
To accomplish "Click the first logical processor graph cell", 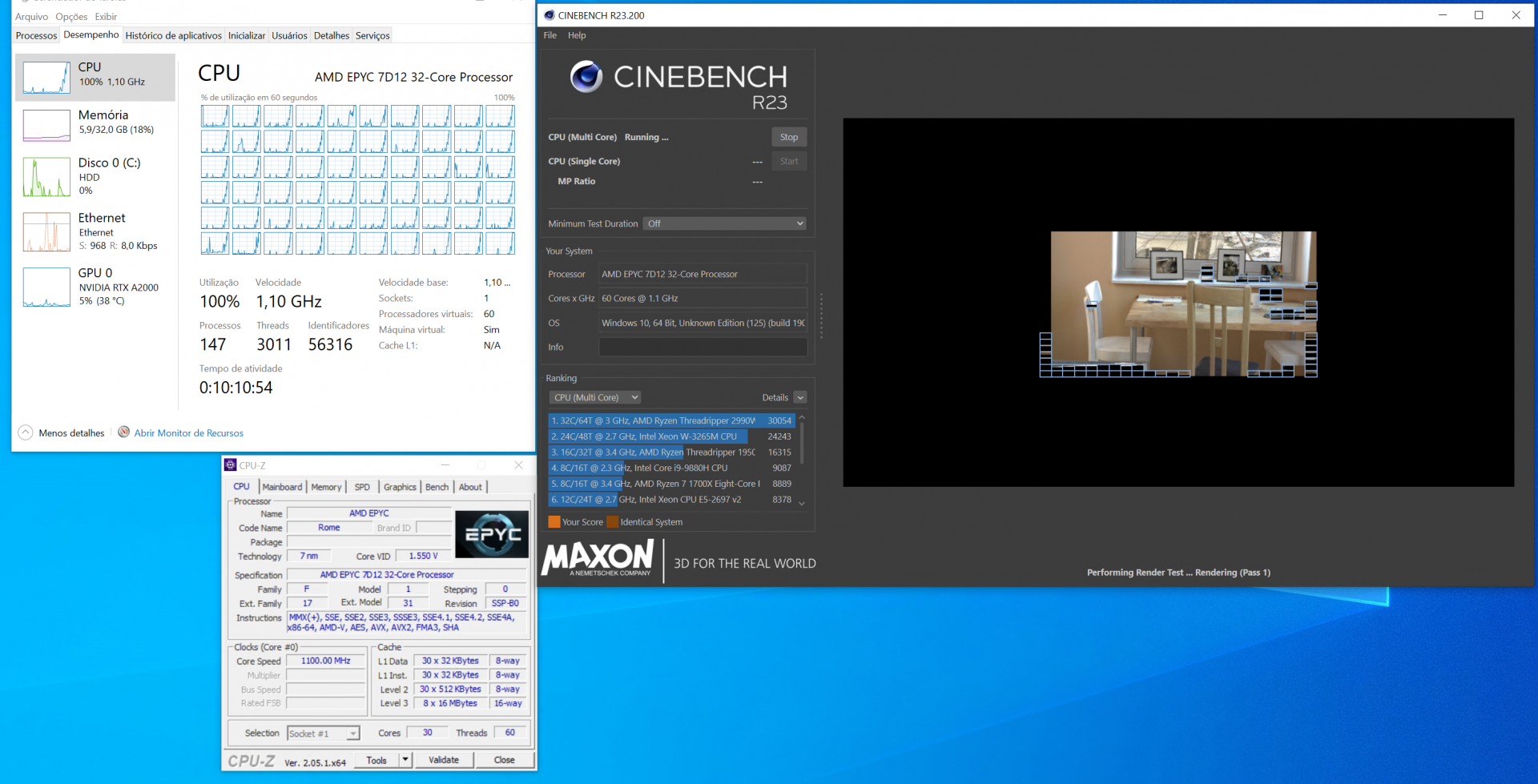I will tap(215, 116).
